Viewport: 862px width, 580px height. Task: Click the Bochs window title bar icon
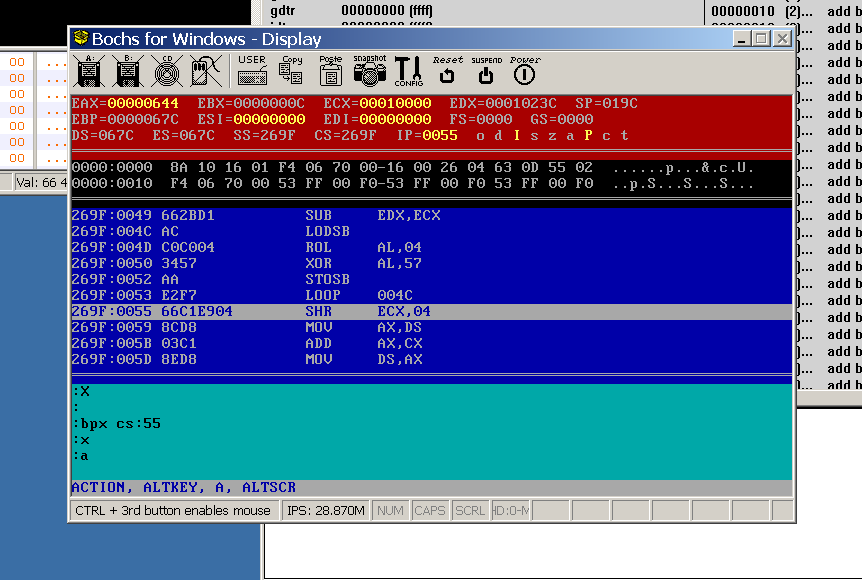tap(81, 39)
